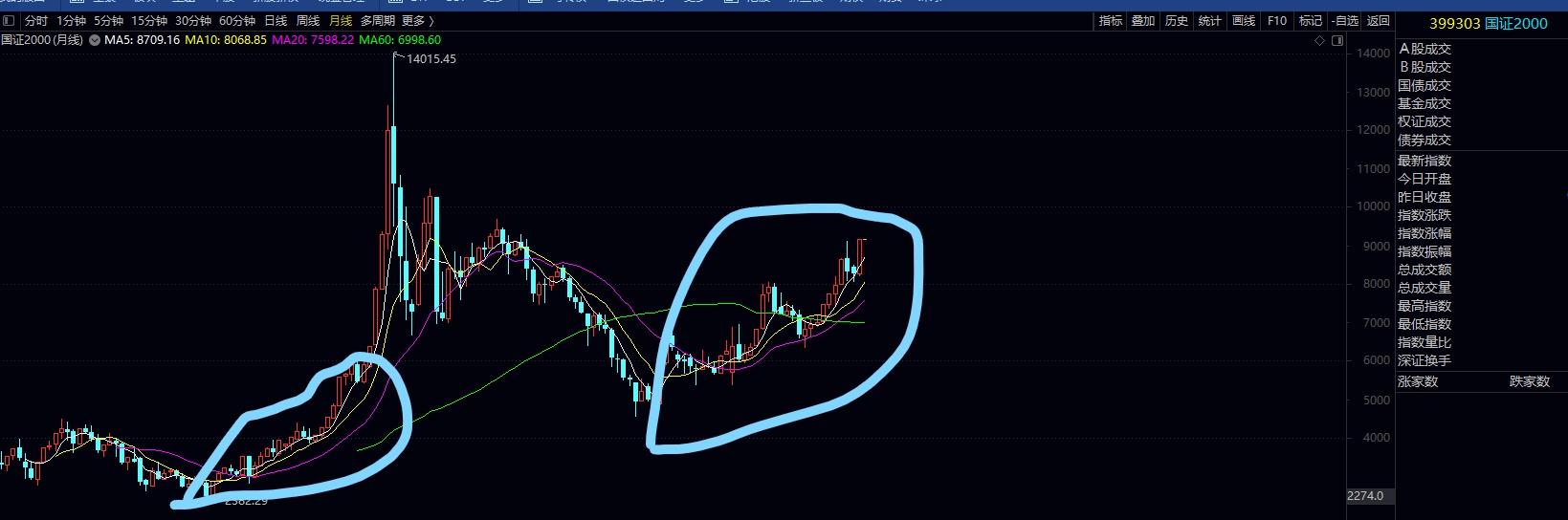
Task: Toggle the right sidebar panel icon
Action: (x=1337, y=40)
